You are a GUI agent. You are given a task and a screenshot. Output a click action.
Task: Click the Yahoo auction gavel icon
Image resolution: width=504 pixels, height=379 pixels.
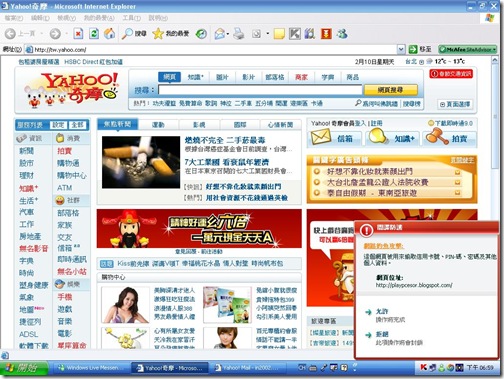tap(437, 137)
